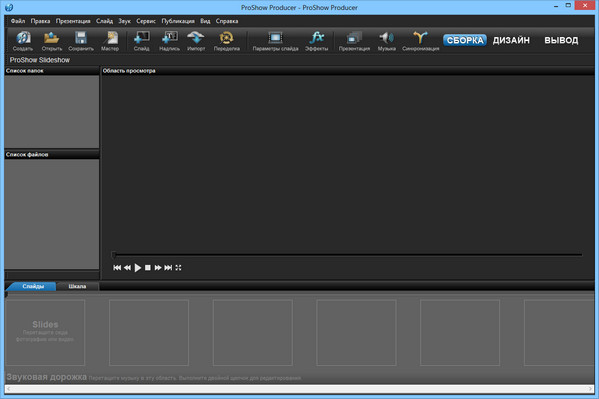Image resolution: width=599 pixels, height=399 pixels.
Task: Click the ProShow Slideshow title text
Action: (x=40, y=60)
